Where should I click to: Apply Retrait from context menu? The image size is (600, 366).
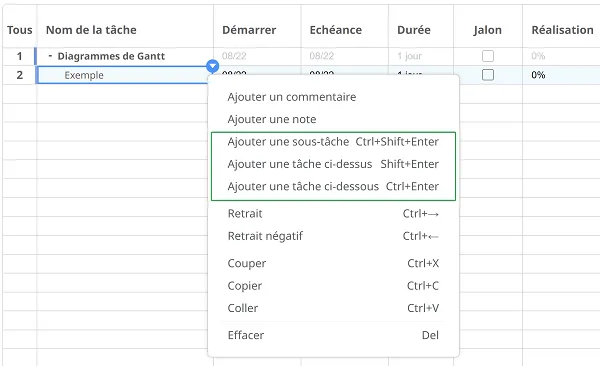[x=333, y=213]
